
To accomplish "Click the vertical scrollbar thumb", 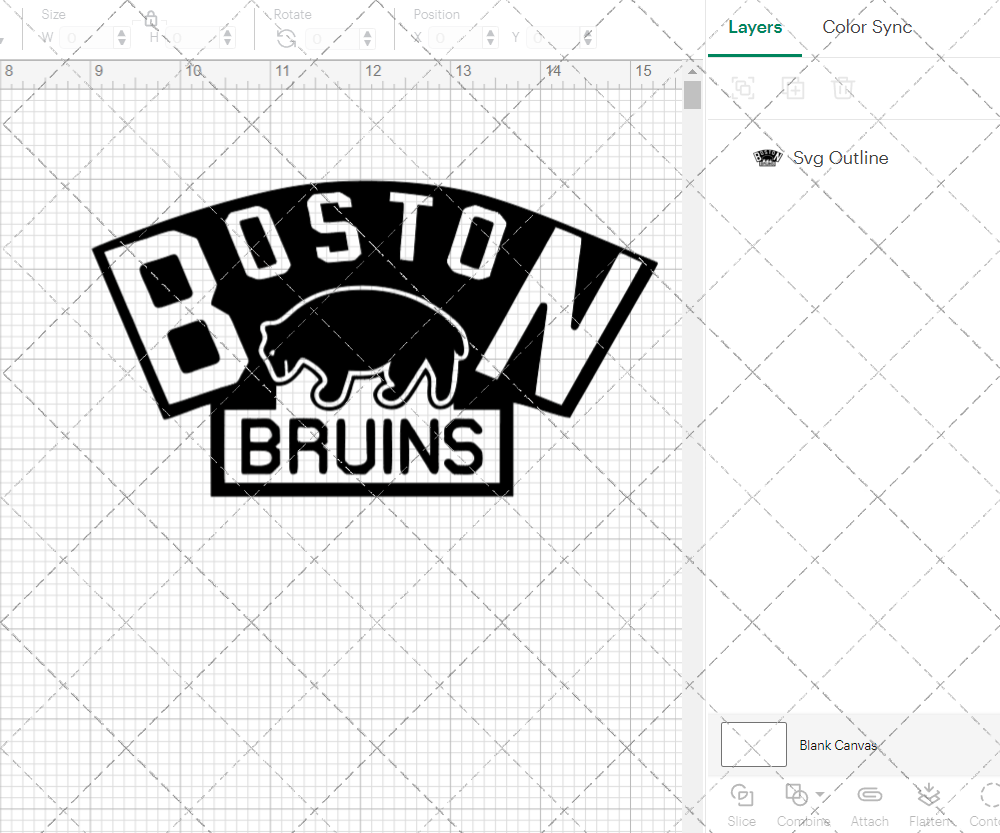I will pos(692,94).
